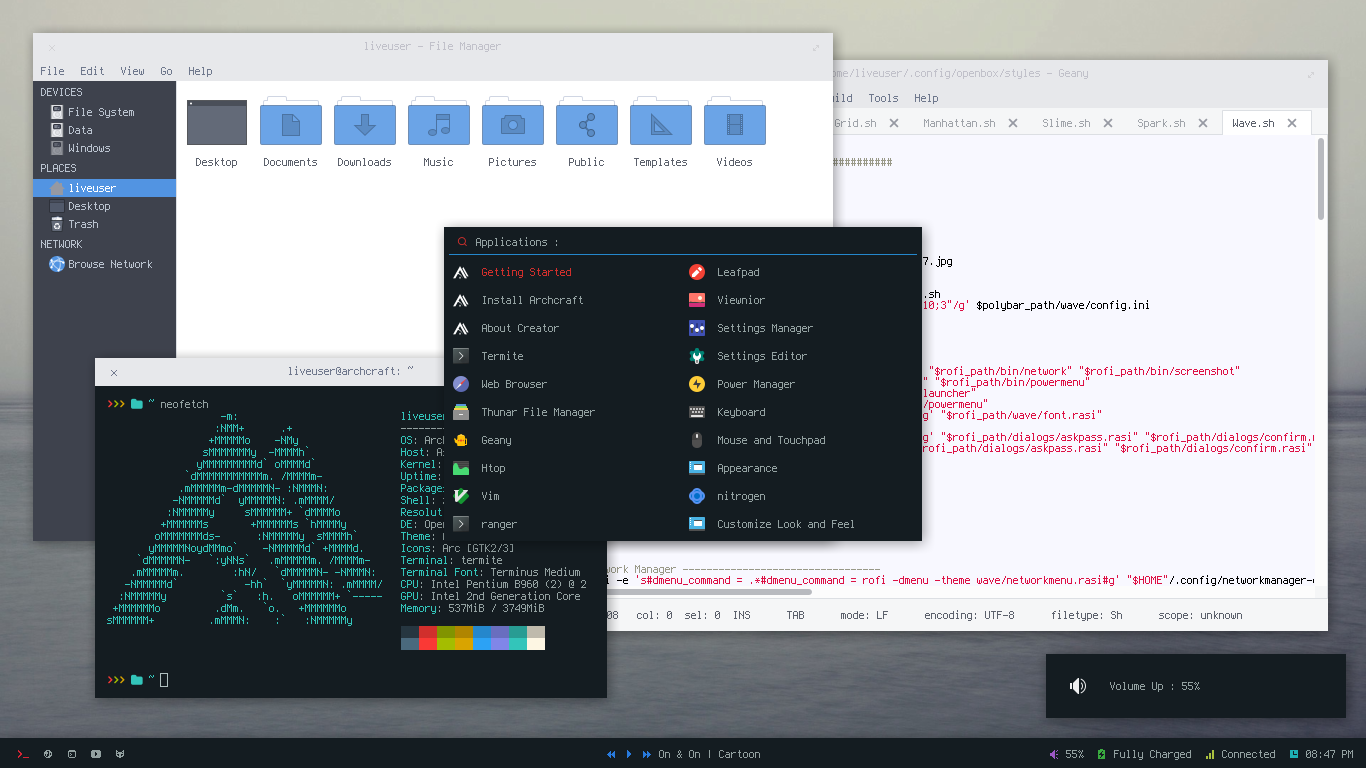
Task: Open the Pictures folder icon
Action: coord(512,122)
